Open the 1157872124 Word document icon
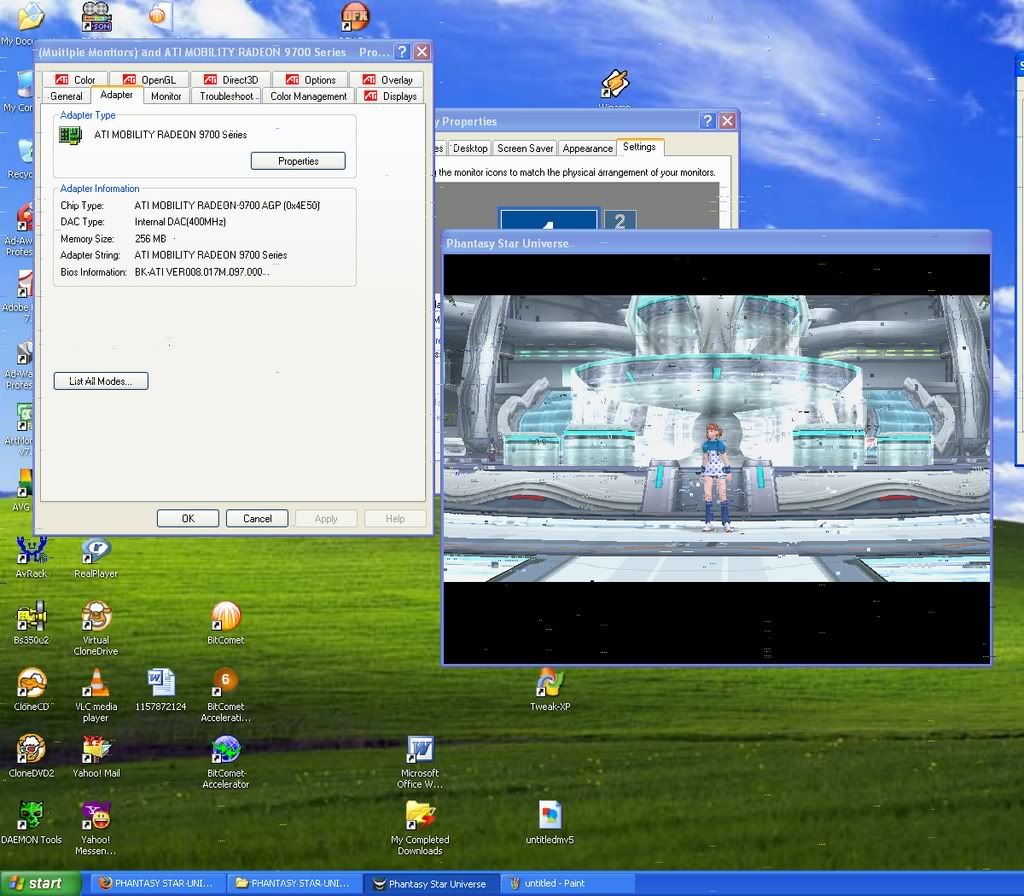The height and width of the screenshot is (896, 1024). tap(161, 690)
